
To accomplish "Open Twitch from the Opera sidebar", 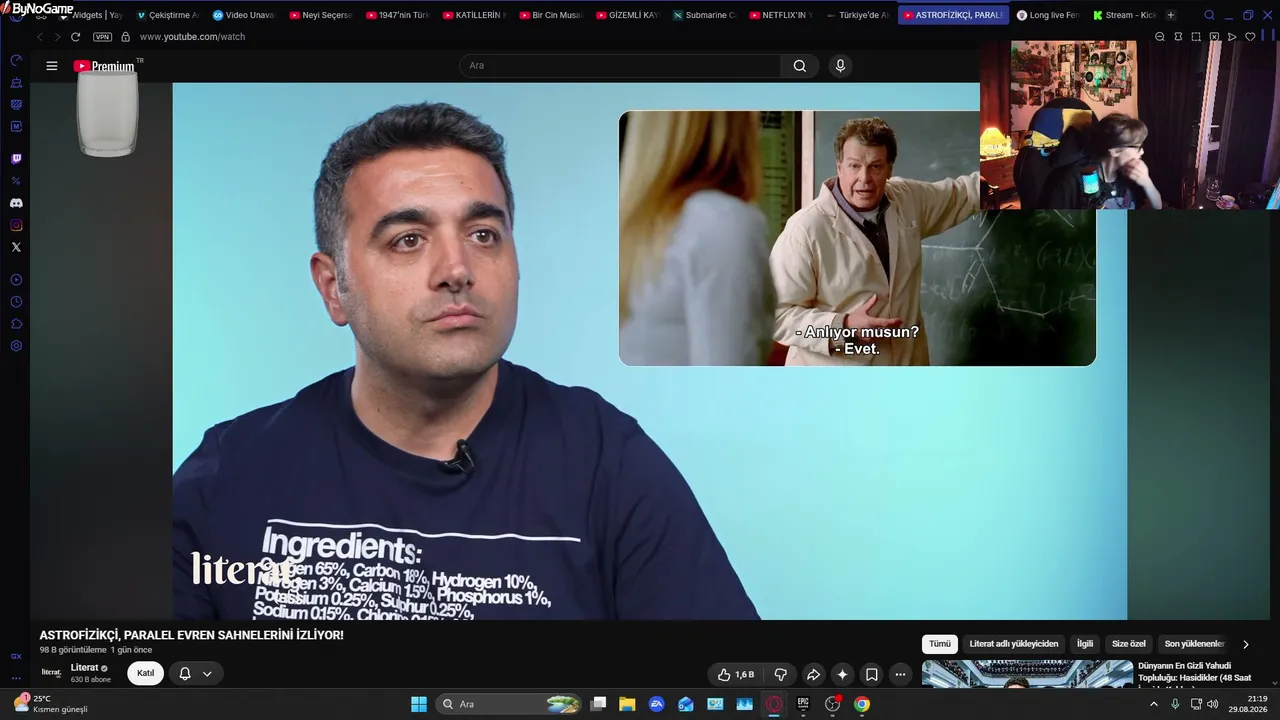I will pyautogui.click(x=16, y=159).
